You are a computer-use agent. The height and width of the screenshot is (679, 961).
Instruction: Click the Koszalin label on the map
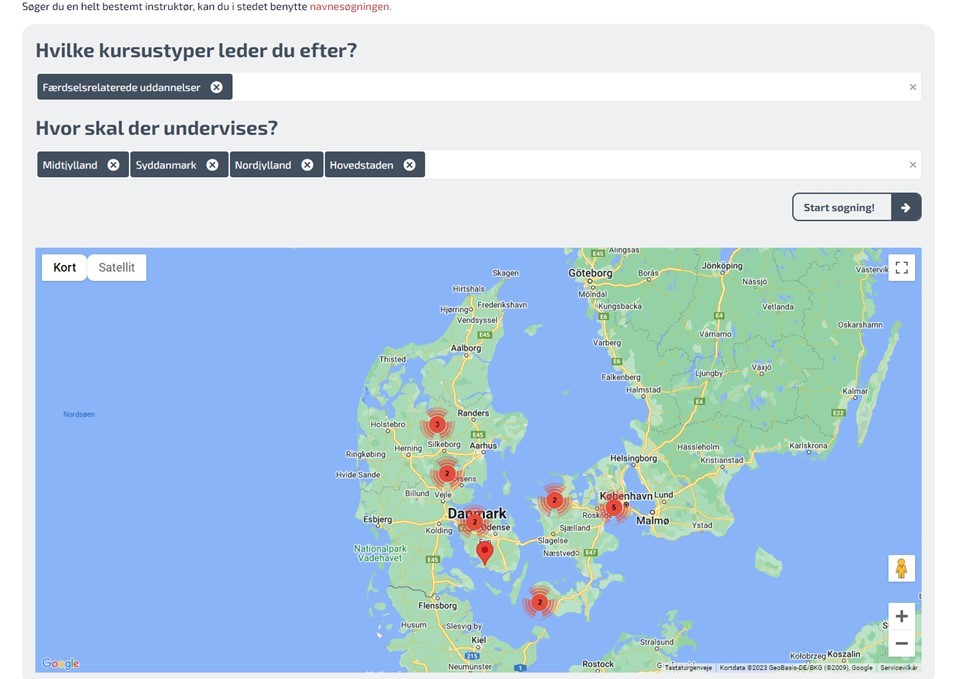pos(844,654)
